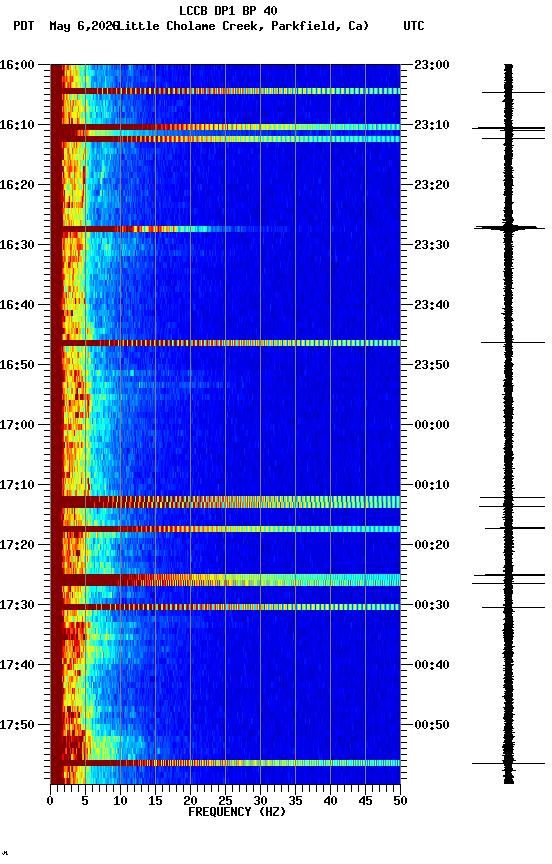
Task: Click the title text 'LCCB DP1 BP 40'
Action: click(x=228, y=10)
